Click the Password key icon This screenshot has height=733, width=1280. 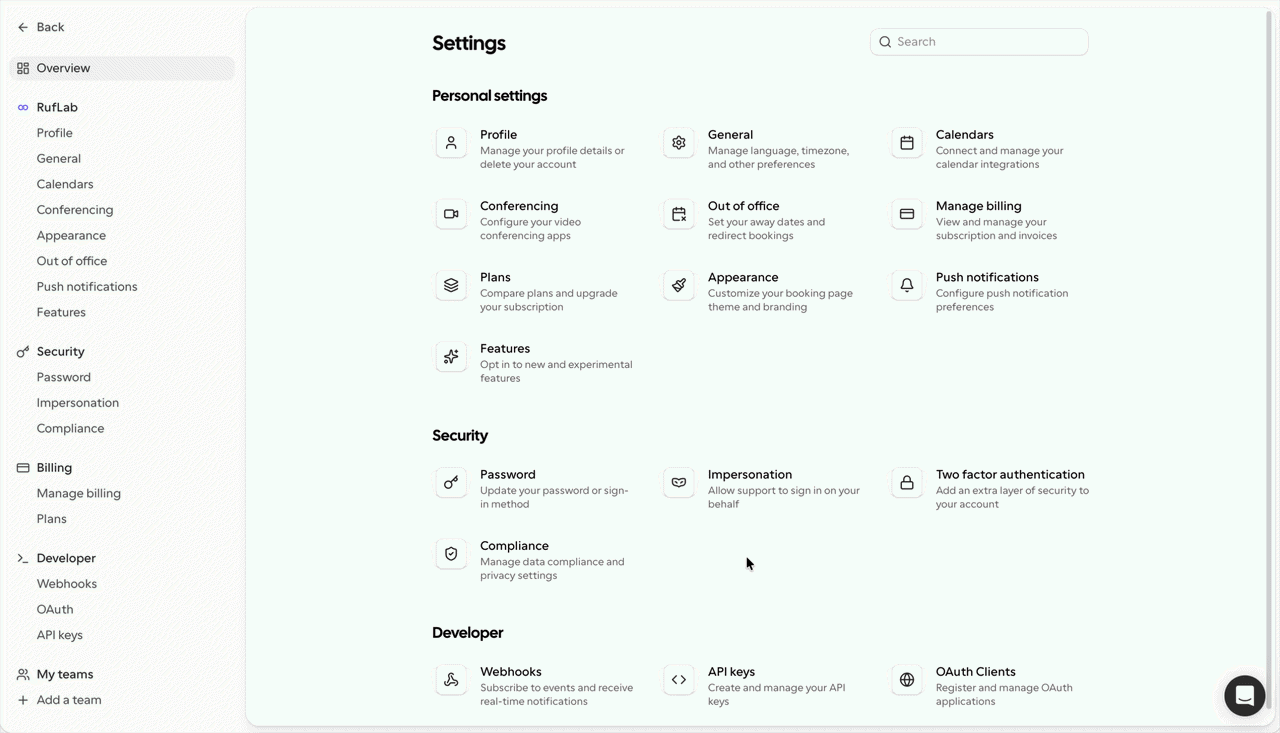[x=451, y=483]
